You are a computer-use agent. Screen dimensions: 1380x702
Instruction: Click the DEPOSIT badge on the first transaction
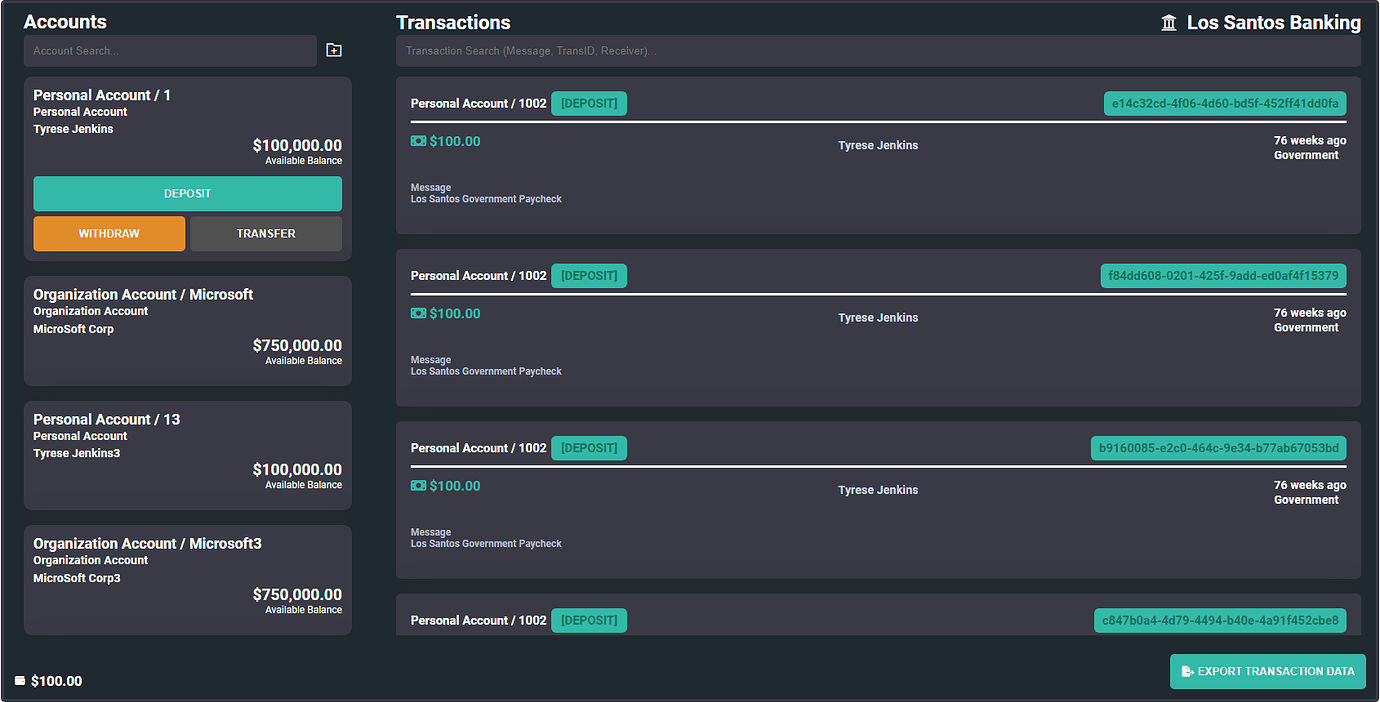point(589,103)
